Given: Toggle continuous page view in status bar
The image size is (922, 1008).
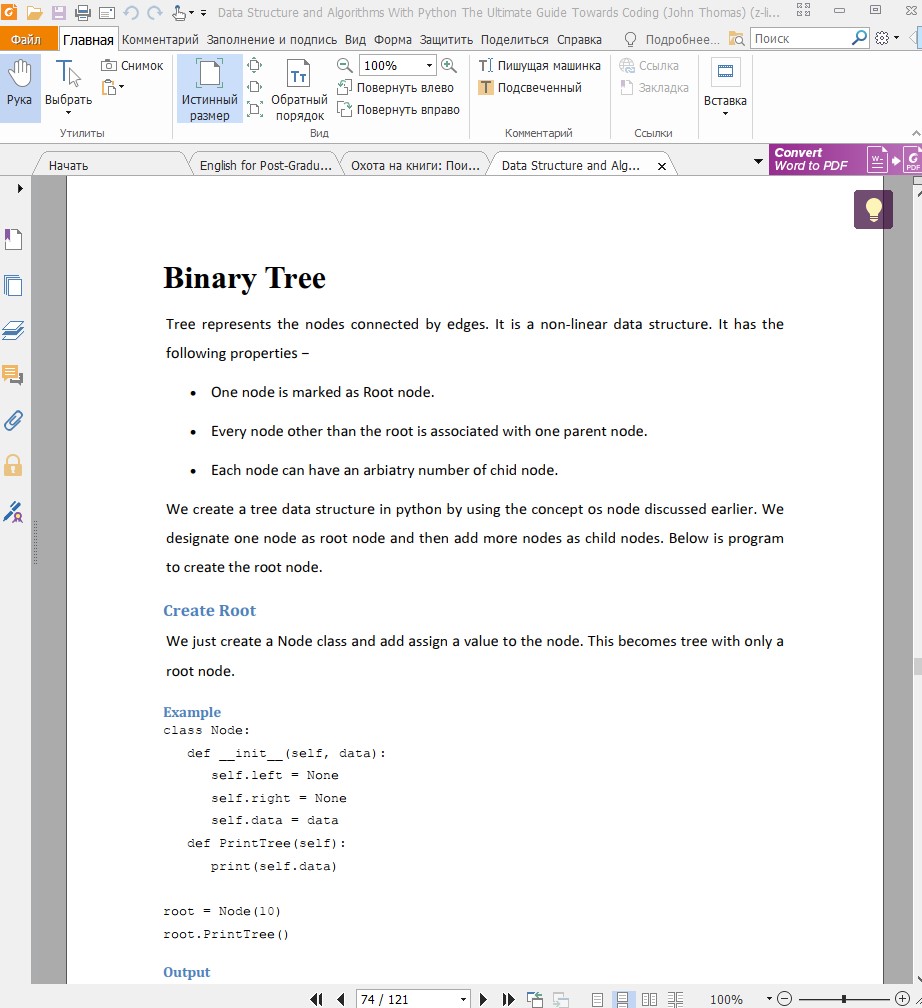Looking at the screenshot, I should pyautogui.click(x=622, y=999).
